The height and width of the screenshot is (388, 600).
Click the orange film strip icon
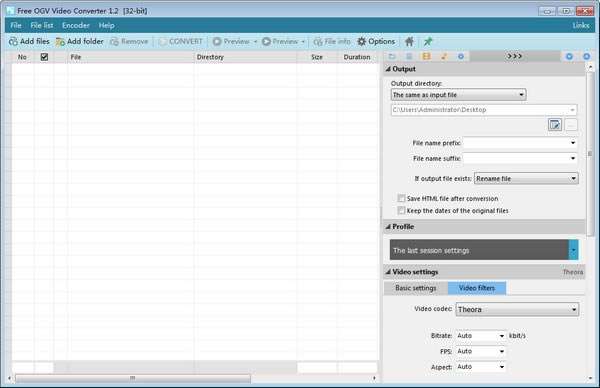[426, 56]
